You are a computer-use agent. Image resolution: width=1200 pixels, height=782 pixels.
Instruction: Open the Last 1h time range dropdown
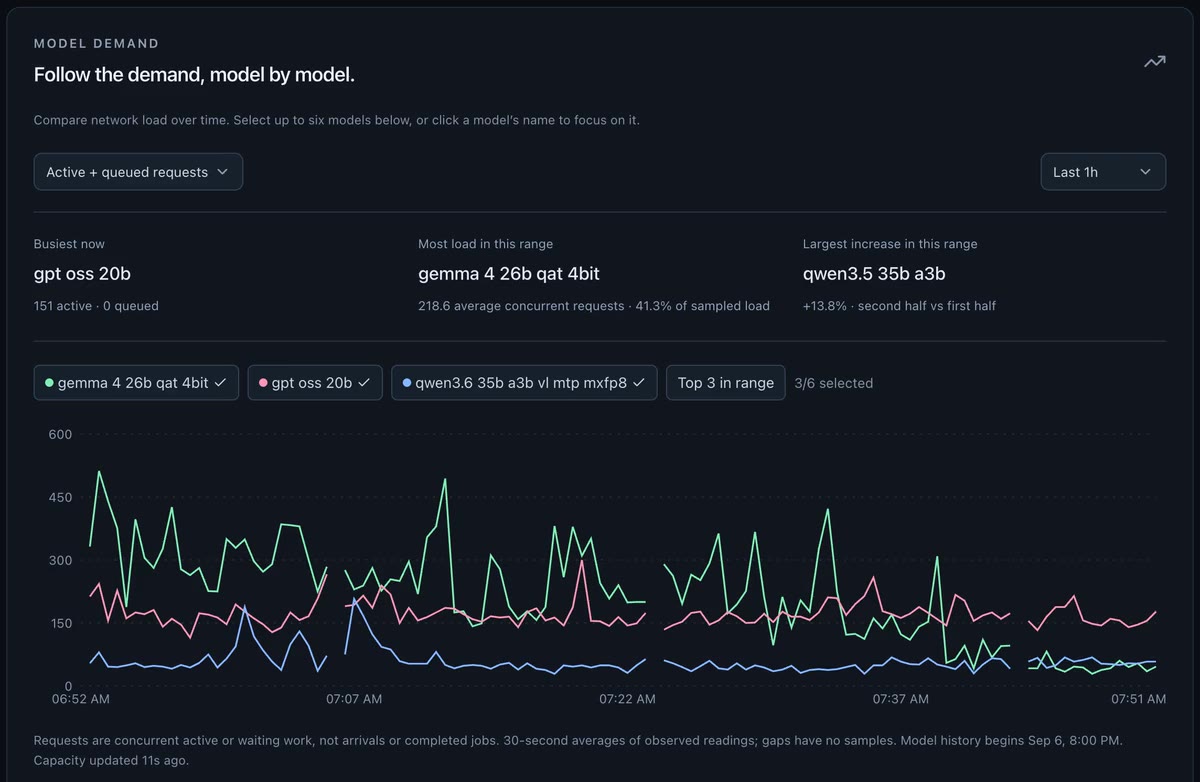coord(1103,172)
